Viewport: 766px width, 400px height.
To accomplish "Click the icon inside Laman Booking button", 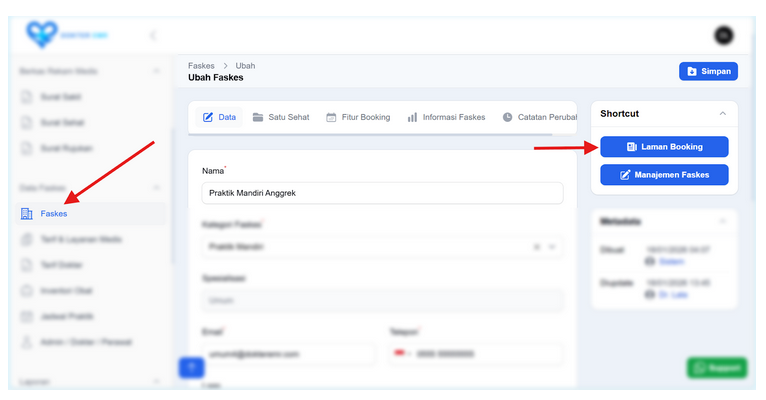I will click(632, 147).
